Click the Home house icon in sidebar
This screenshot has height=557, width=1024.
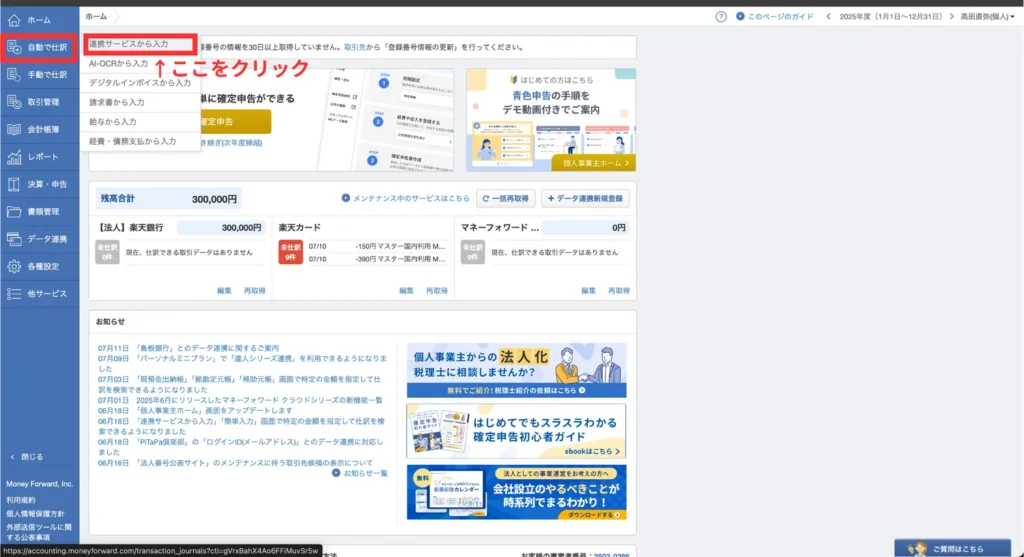(x=14, y=20)
